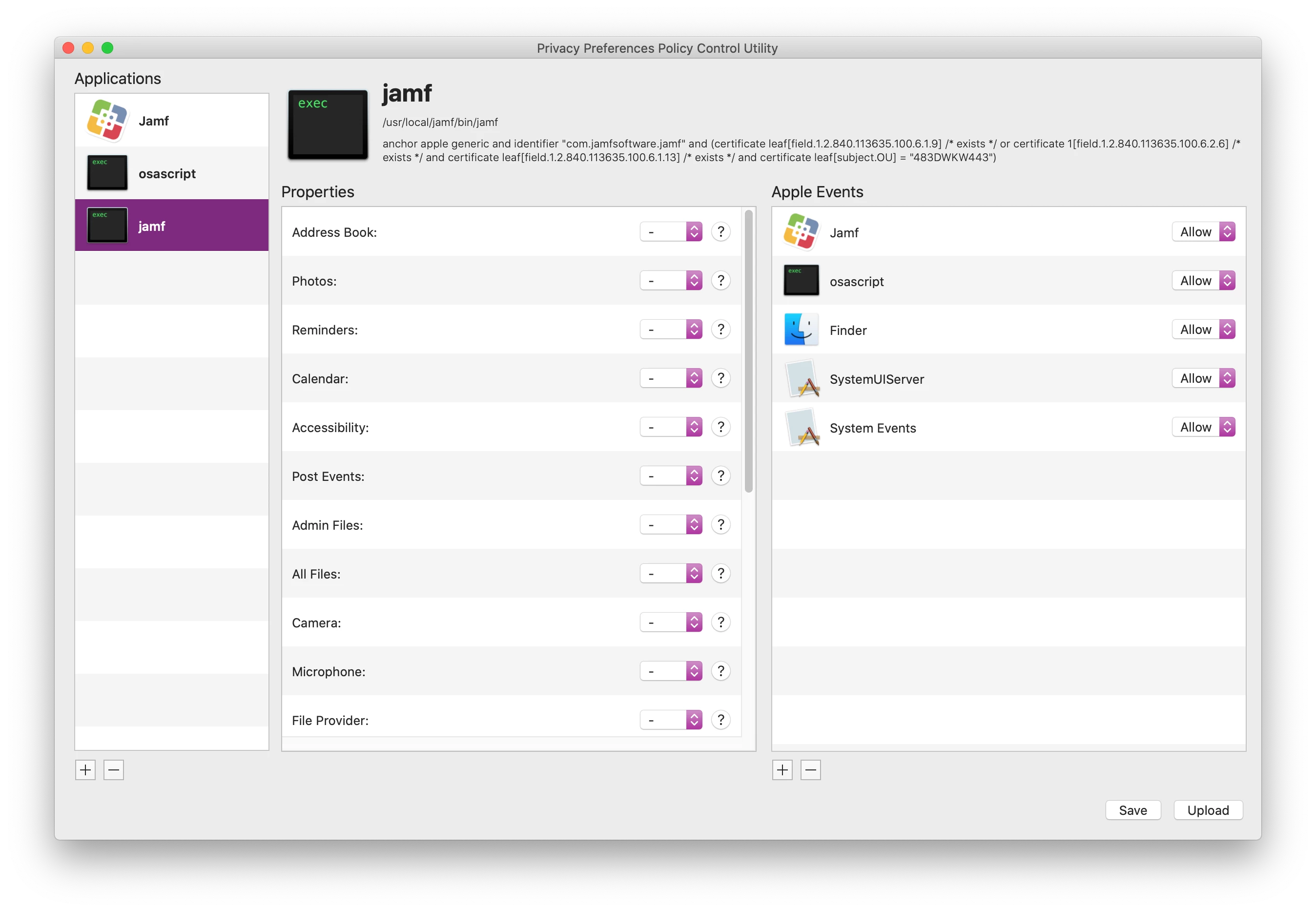Click the jamf title heading
Viewport: 1316px width, 912px height.
click(407, 93)
